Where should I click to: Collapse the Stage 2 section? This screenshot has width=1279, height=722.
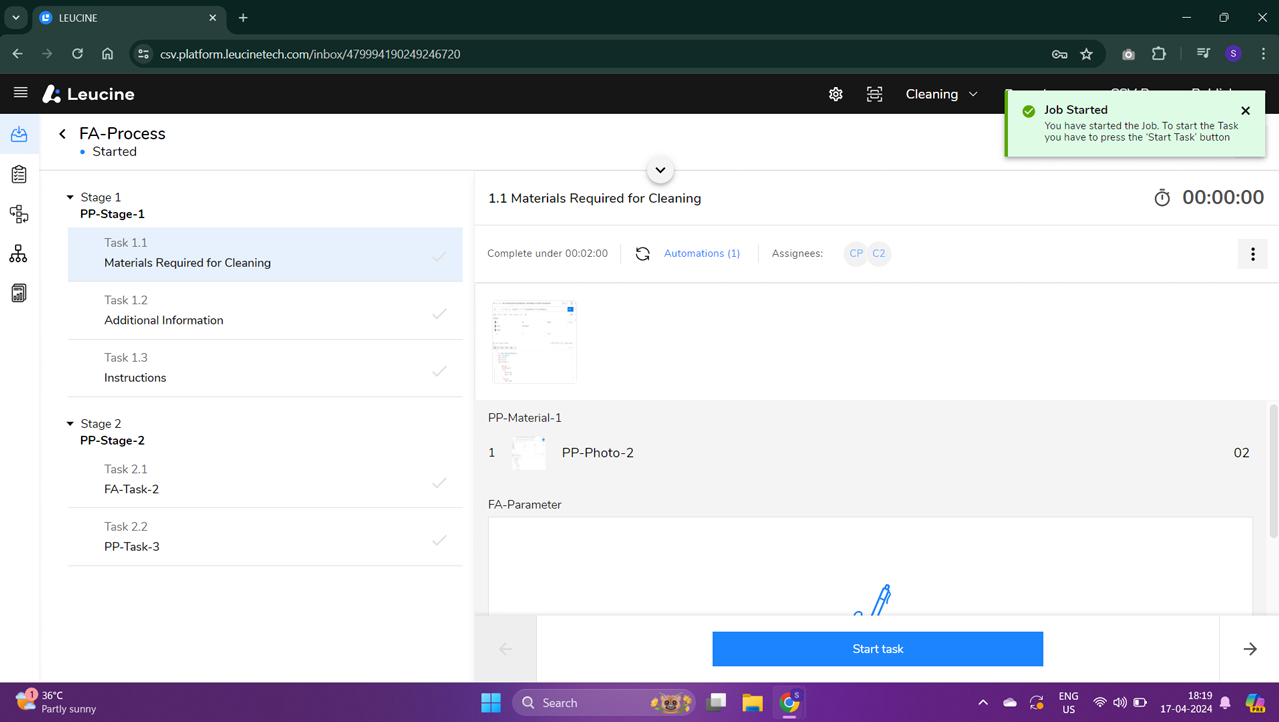tap(70, 424)
